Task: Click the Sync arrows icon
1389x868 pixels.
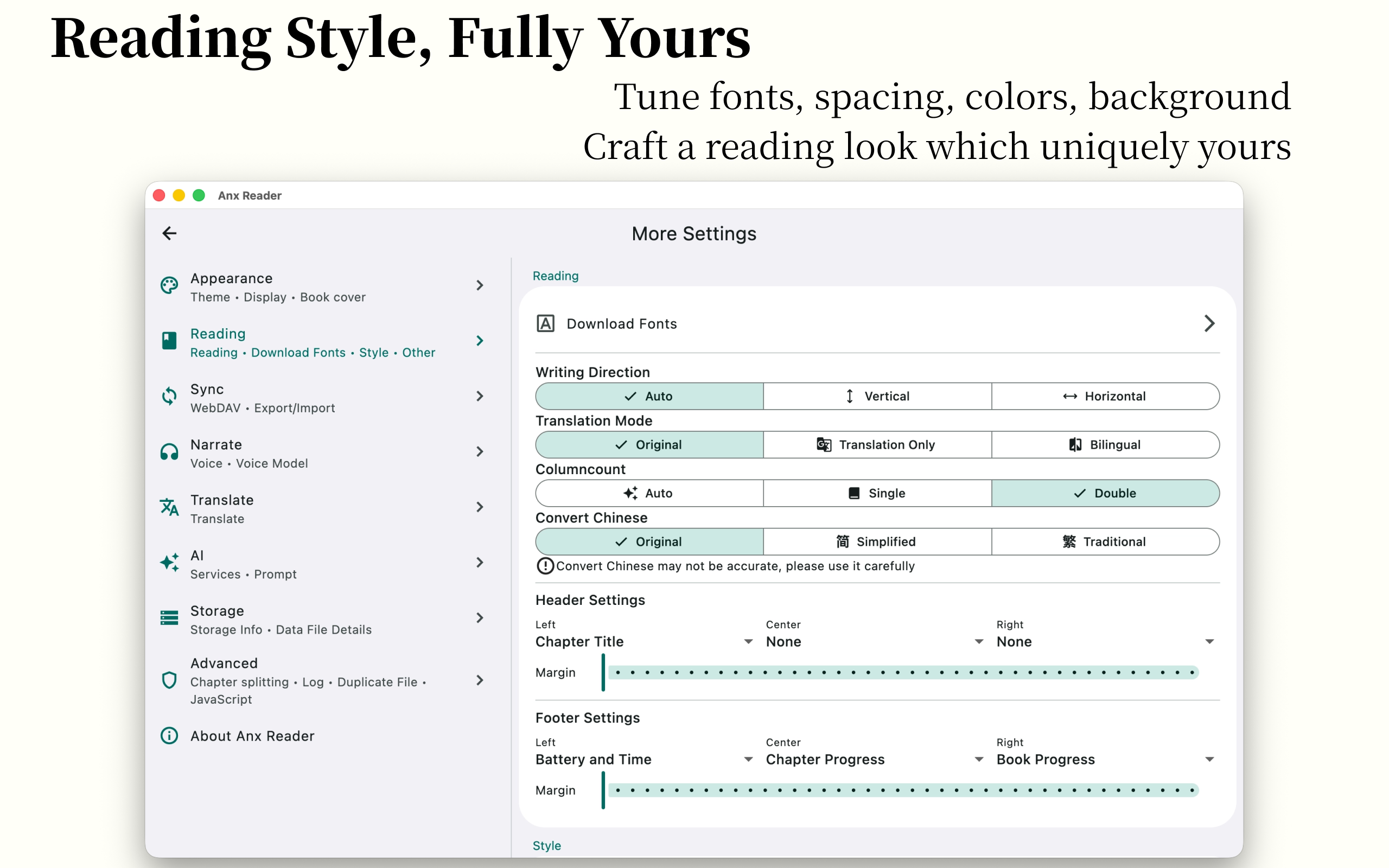Action: pos(169,396)
